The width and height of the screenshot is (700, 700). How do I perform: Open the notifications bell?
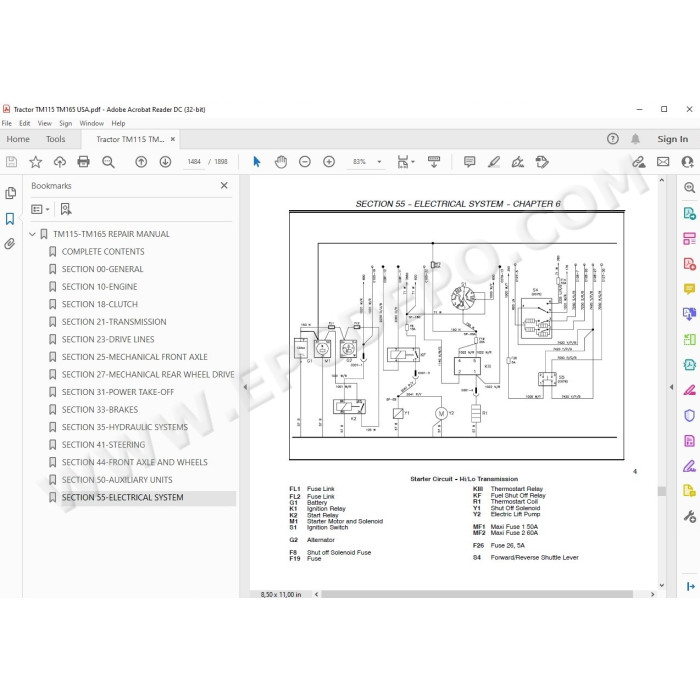click(x=635, y=139)
